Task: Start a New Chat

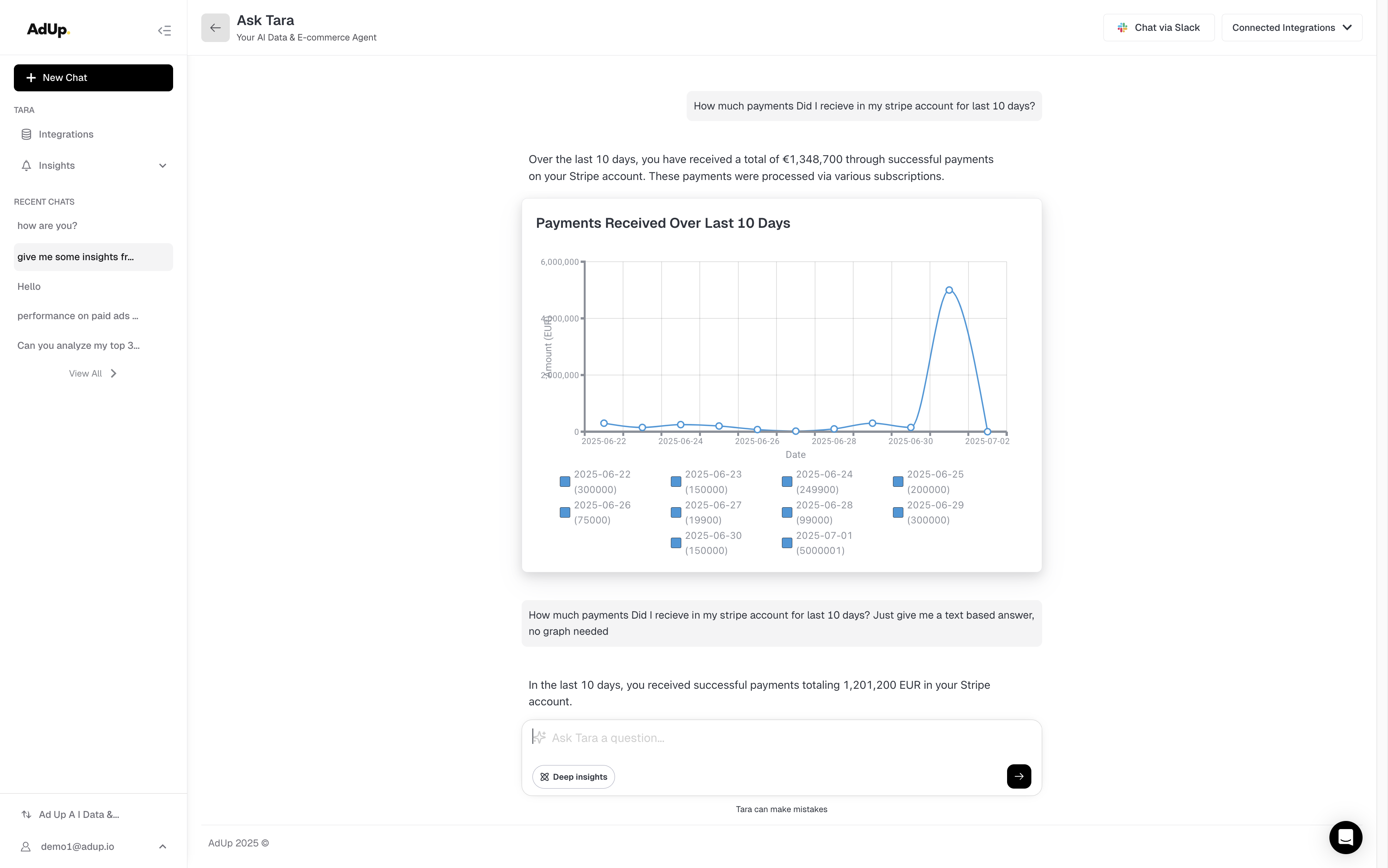Action: 93,77
